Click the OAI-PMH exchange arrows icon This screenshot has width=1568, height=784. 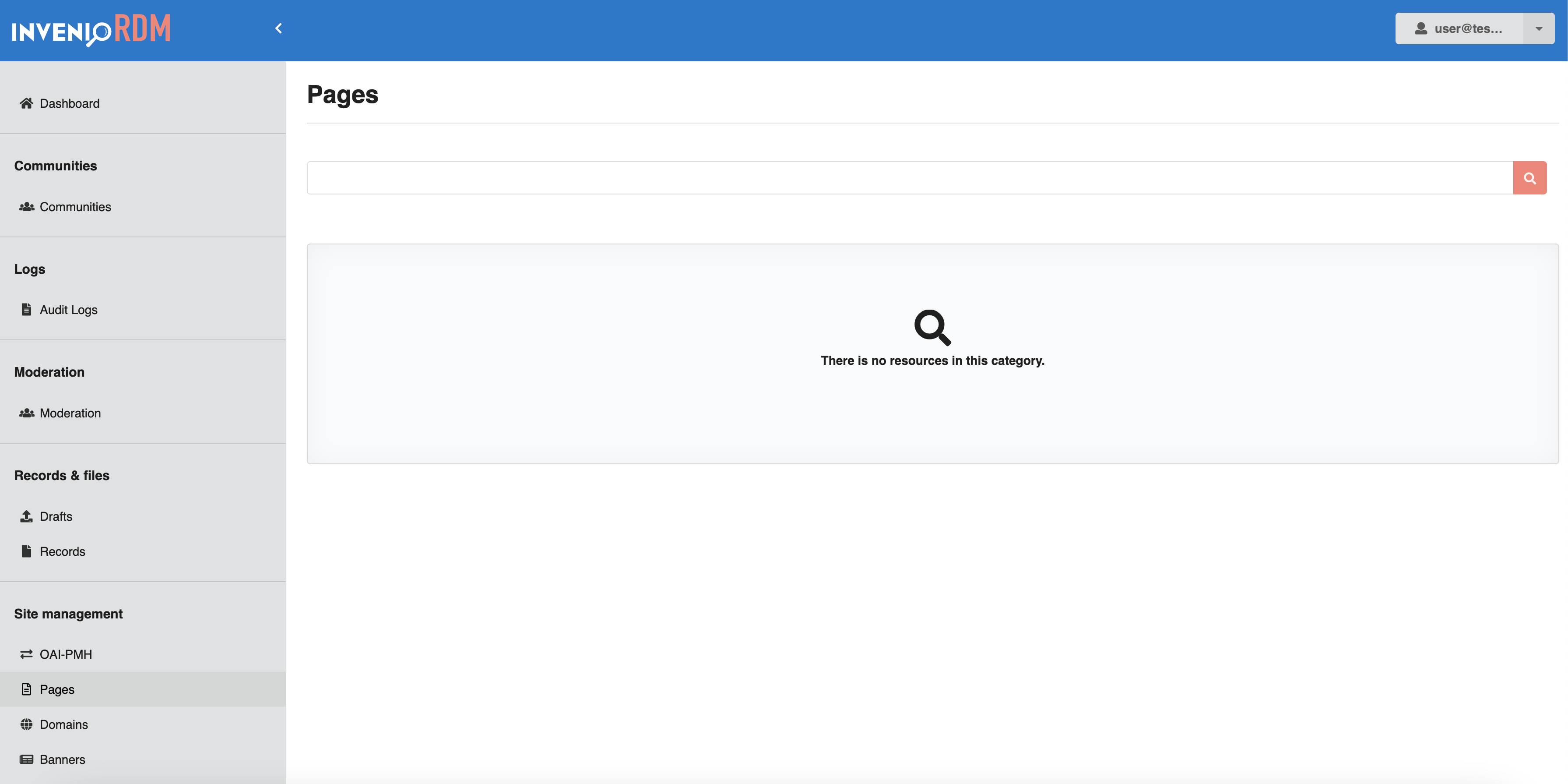(26, 654)
